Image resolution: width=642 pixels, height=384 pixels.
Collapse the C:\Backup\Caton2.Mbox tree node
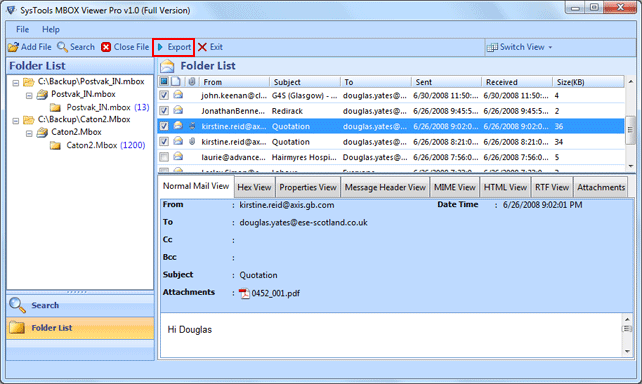(x=16, y=121)
